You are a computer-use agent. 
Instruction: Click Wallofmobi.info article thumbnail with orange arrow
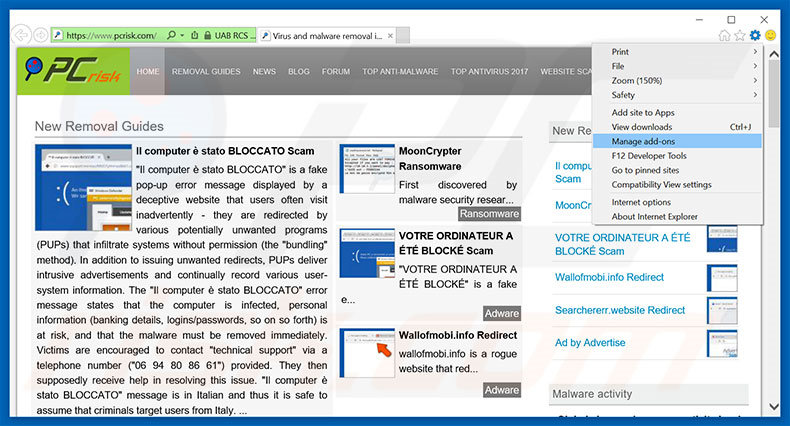(x=367, y=352)
